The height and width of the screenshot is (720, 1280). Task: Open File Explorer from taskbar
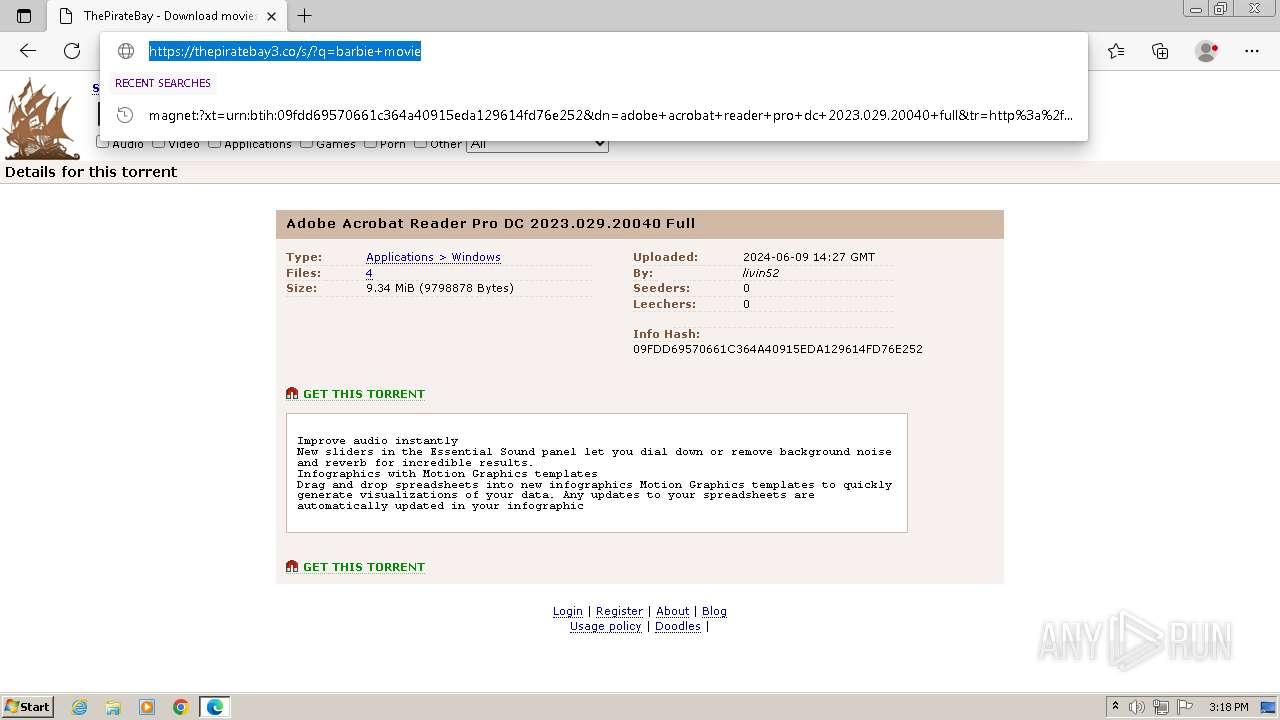(x=113, y=707)
